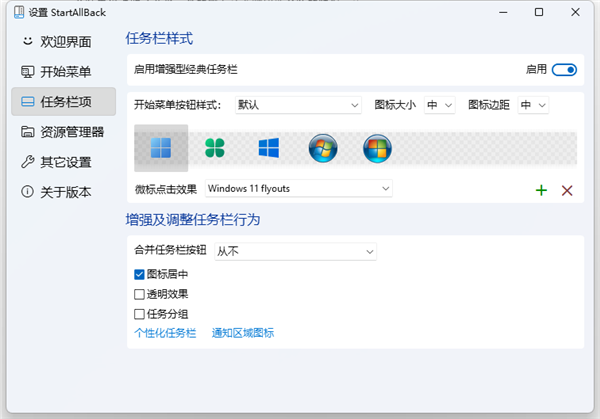This screenshot has width=600, height=419.
Task: Open the 个性化任务栏 link
Action: [165, 333]
